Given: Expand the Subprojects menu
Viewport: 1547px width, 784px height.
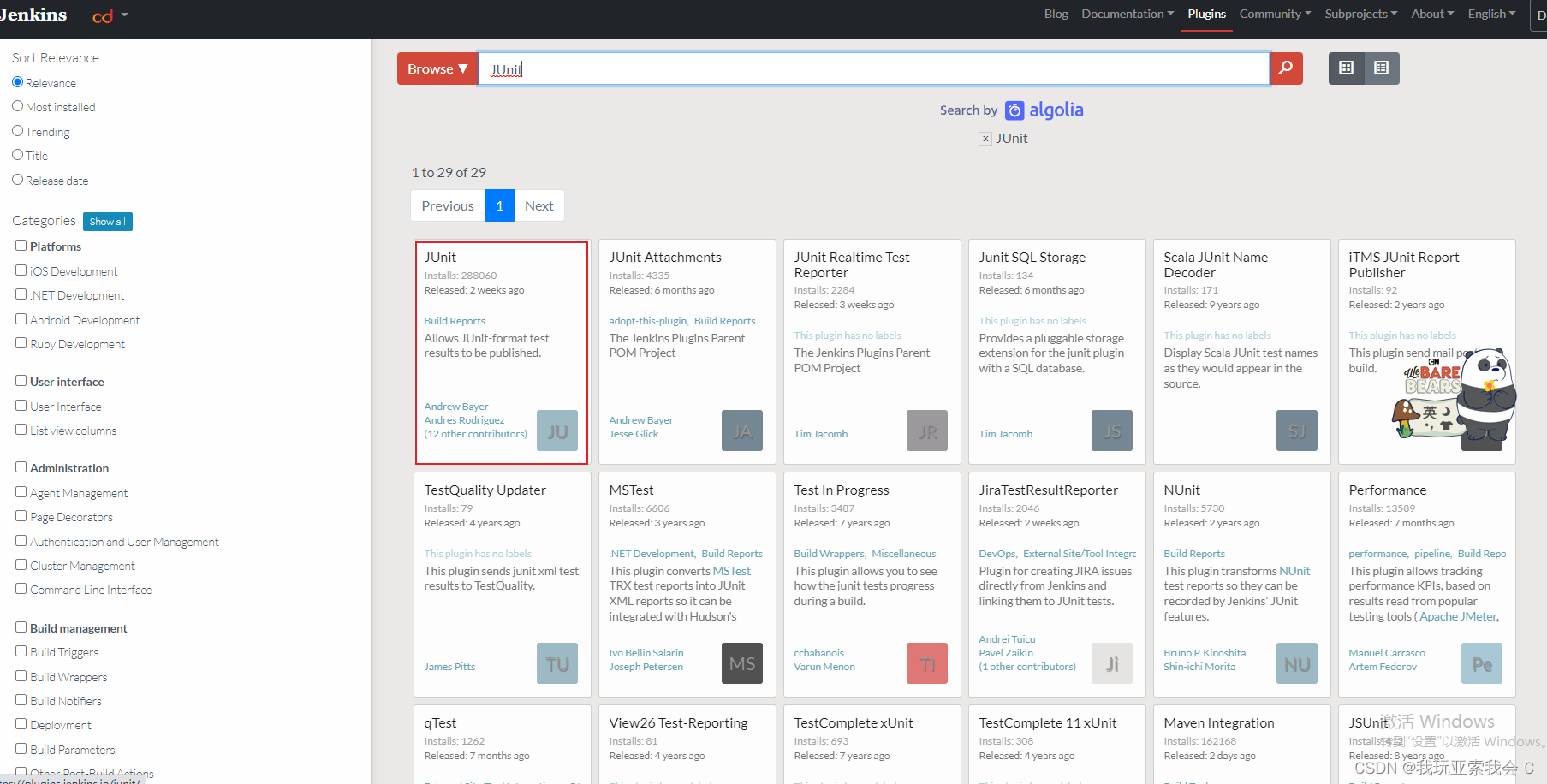Looking at the screenshot, I should pos(1361,14).
